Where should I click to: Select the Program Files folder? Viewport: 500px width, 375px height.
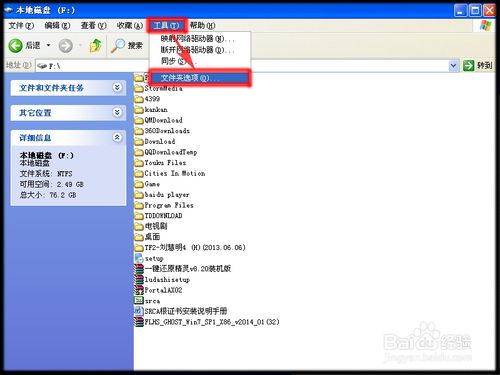coord(164,205)
